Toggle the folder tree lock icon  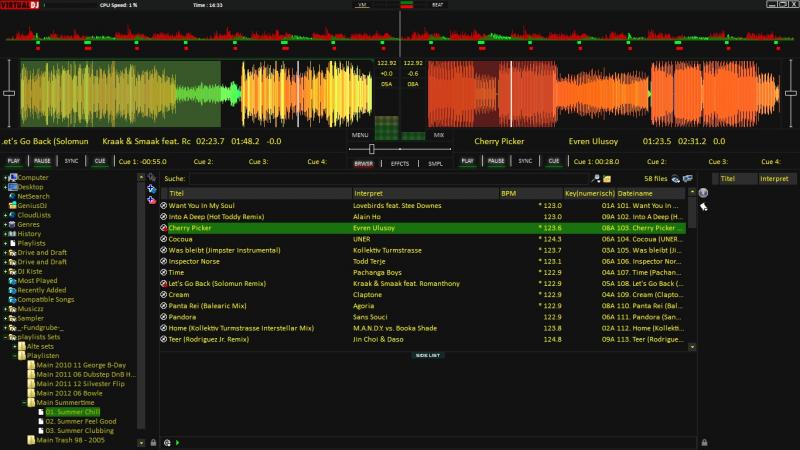tap(153, 443)
